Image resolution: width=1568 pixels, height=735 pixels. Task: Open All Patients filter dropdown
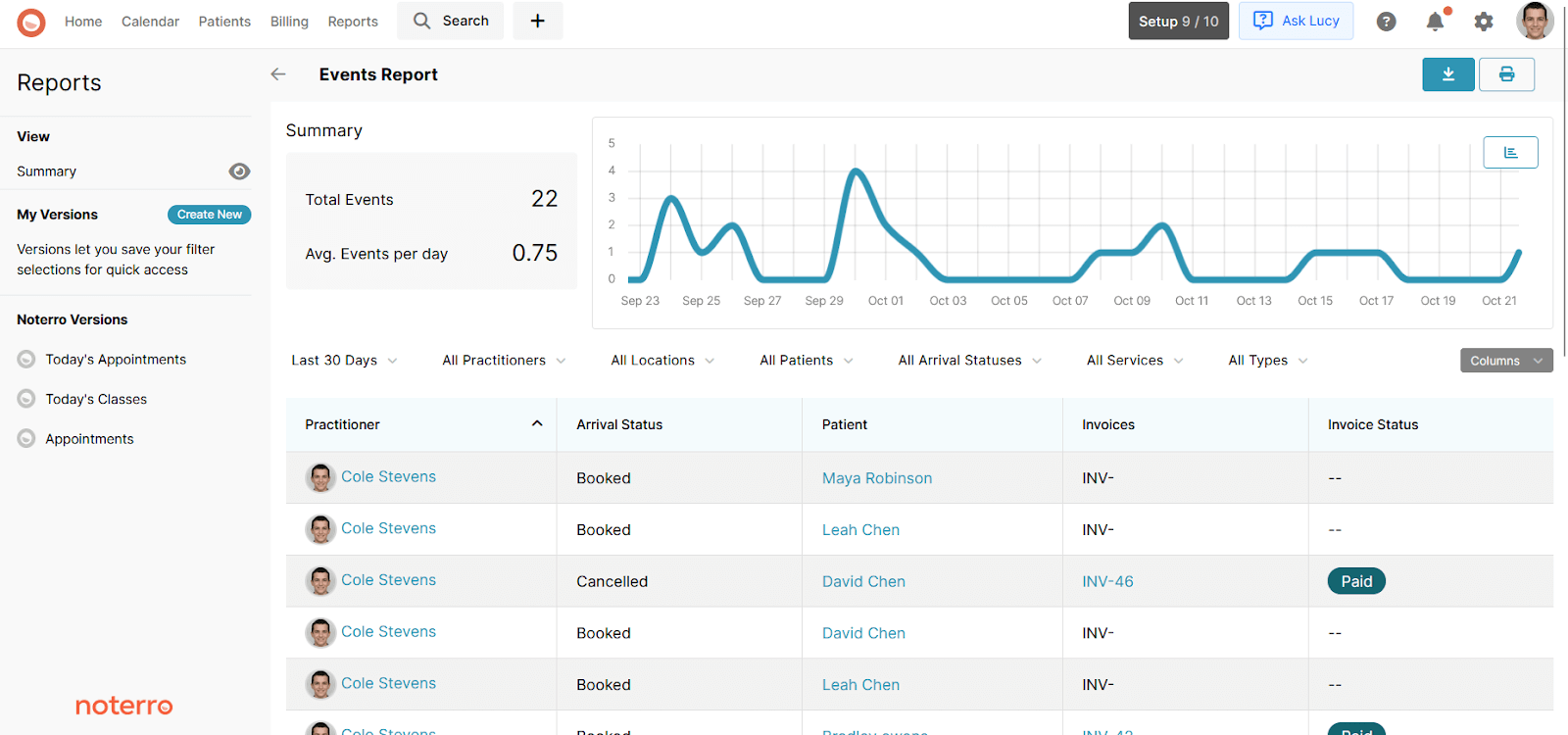coord(807,361)
